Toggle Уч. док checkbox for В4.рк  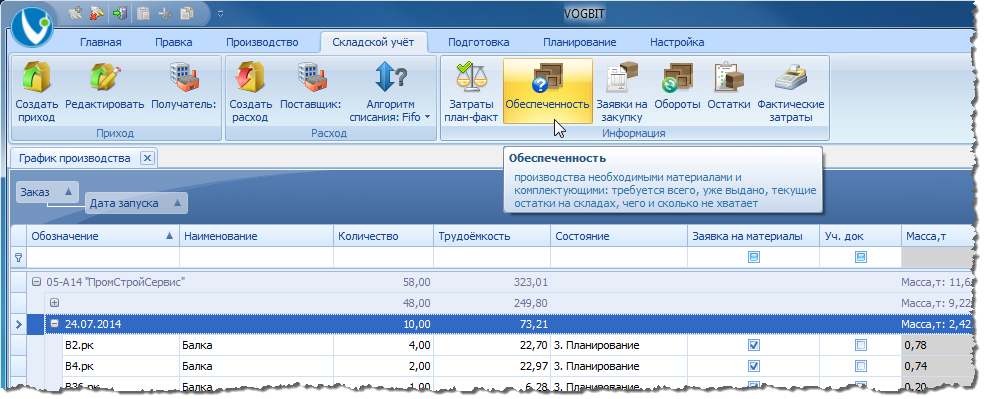click(860, 366)
